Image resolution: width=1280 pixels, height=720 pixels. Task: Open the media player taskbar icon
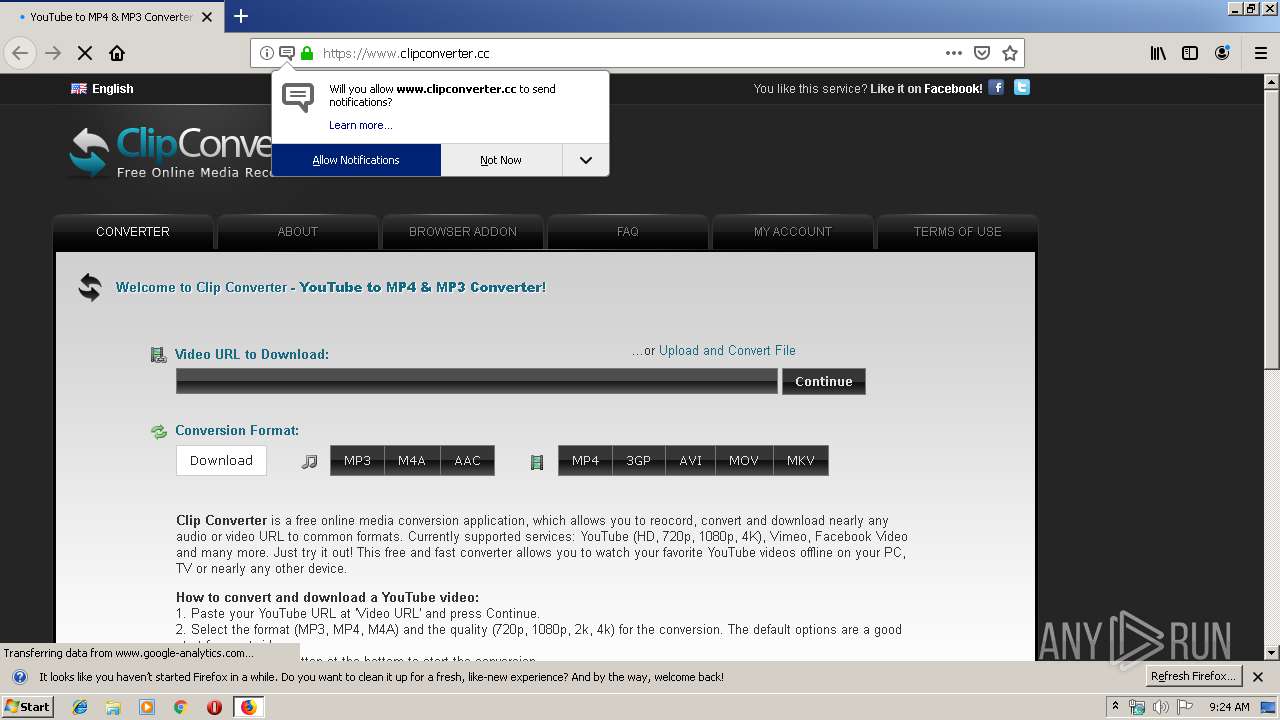(147, 707)
